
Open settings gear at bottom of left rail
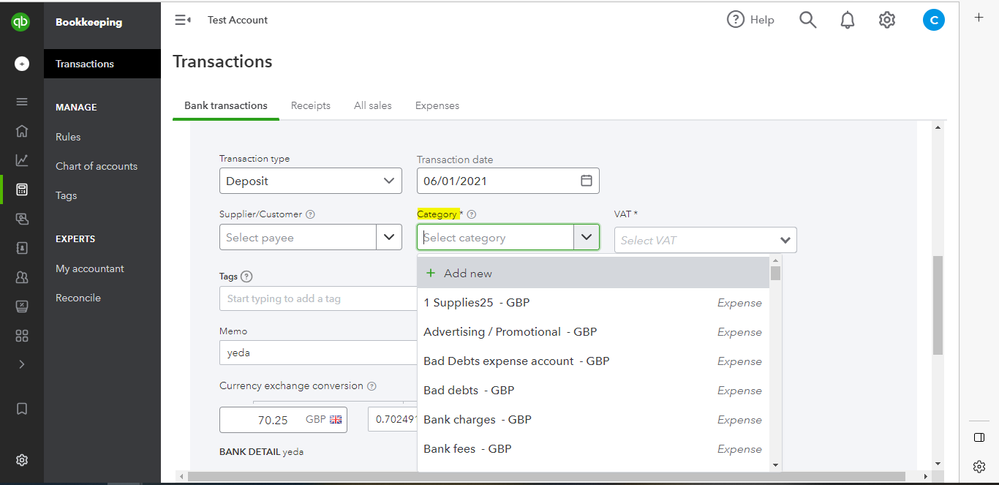pyautogui.click(x=22, y=460)
